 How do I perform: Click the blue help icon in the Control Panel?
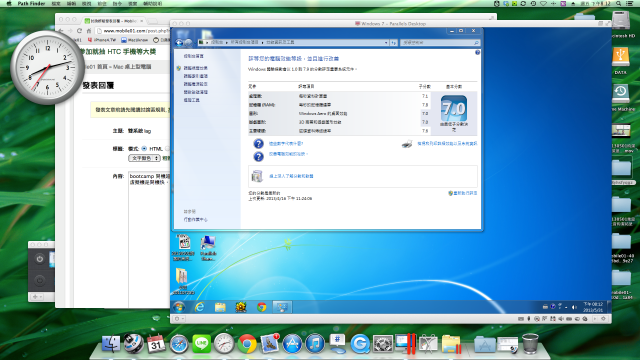(x=477, y=53)
